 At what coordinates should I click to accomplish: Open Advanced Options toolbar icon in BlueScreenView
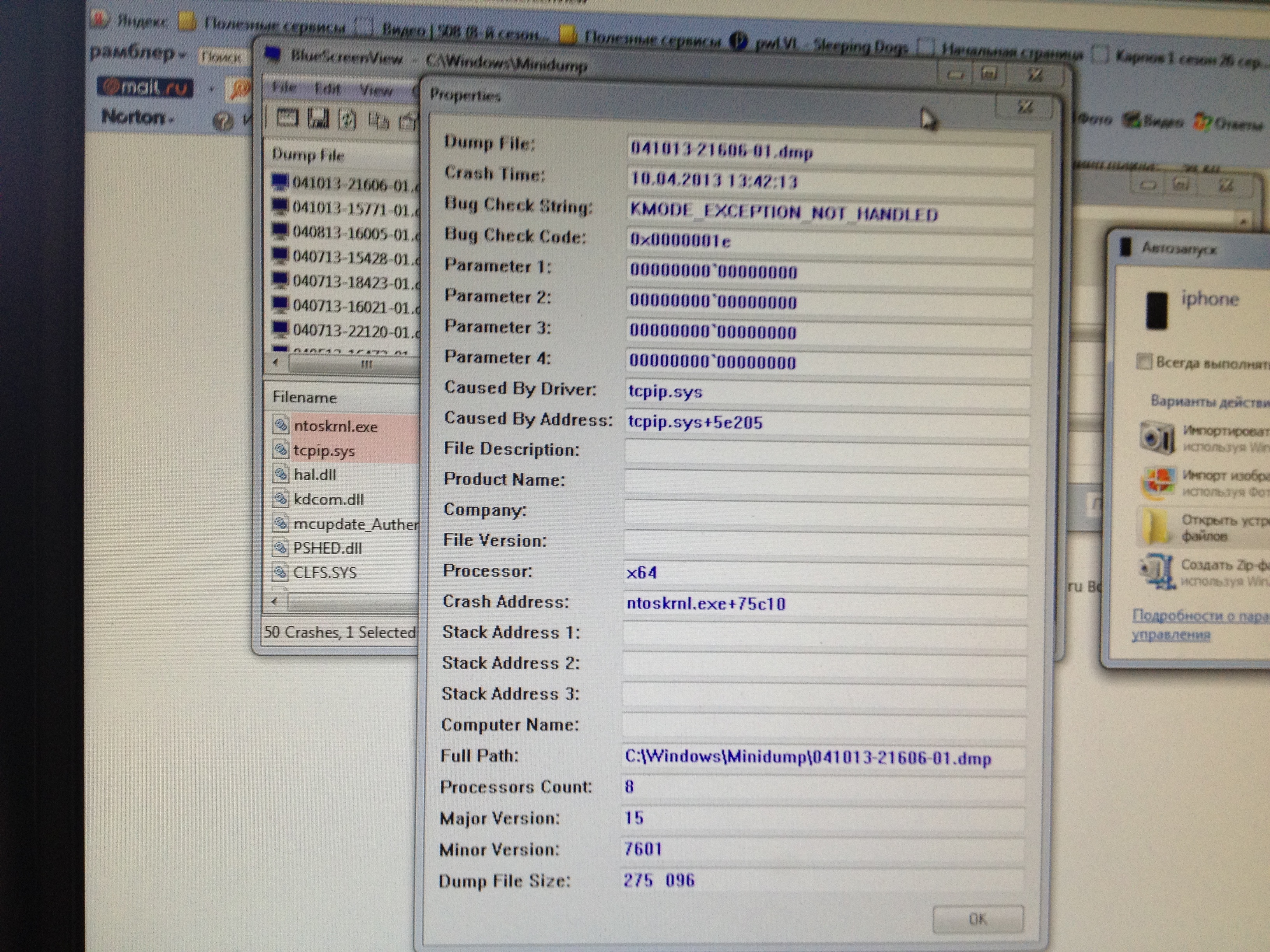tap(287, 117)
